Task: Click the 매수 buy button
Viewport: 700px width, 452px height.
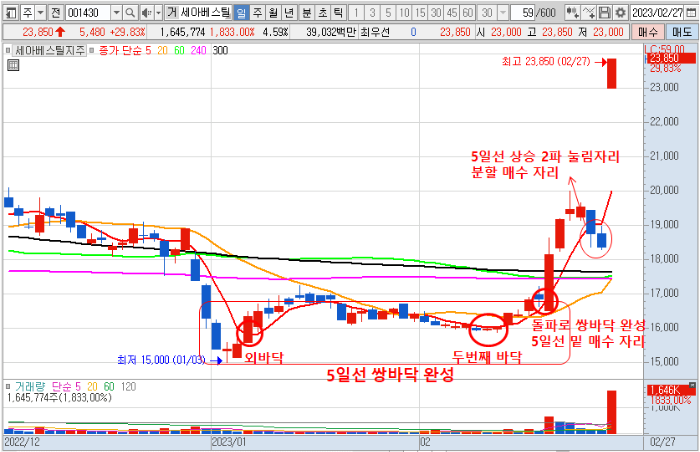Action: coord(647,32)
